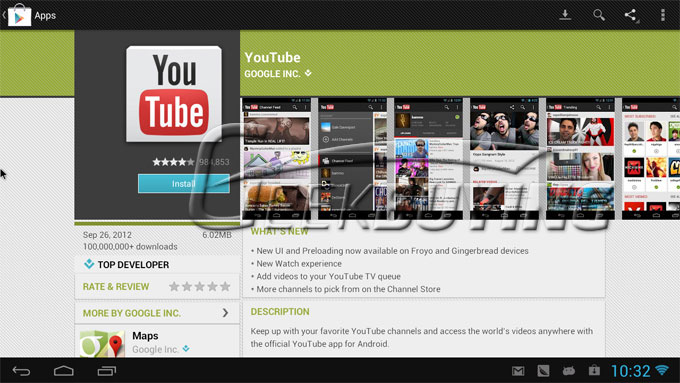Tap the Wi-Fi status icon
The width and height of the screenshot is (680, 383).
click(x=662, y=370)
